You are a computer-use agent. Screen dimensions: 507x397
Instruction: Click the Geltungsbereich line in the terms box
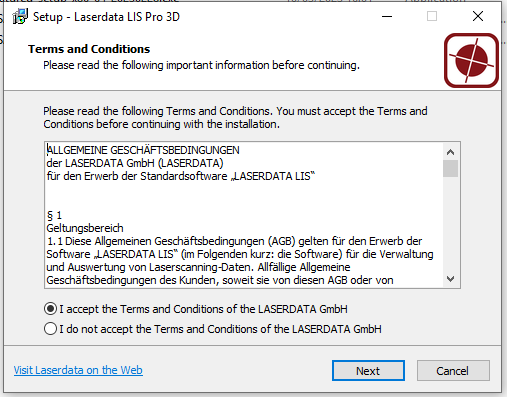click(85, 228)
